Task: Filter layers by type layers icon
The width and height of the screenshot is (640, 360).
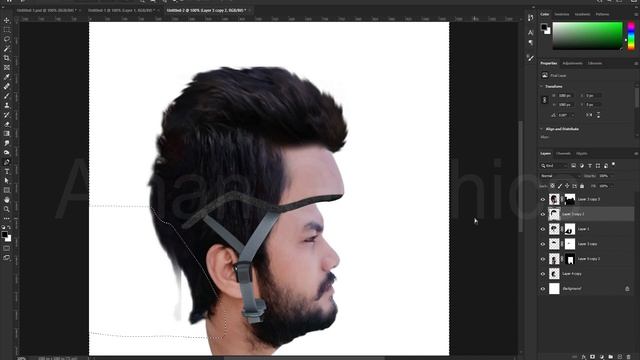Action: tap(589, 166)
